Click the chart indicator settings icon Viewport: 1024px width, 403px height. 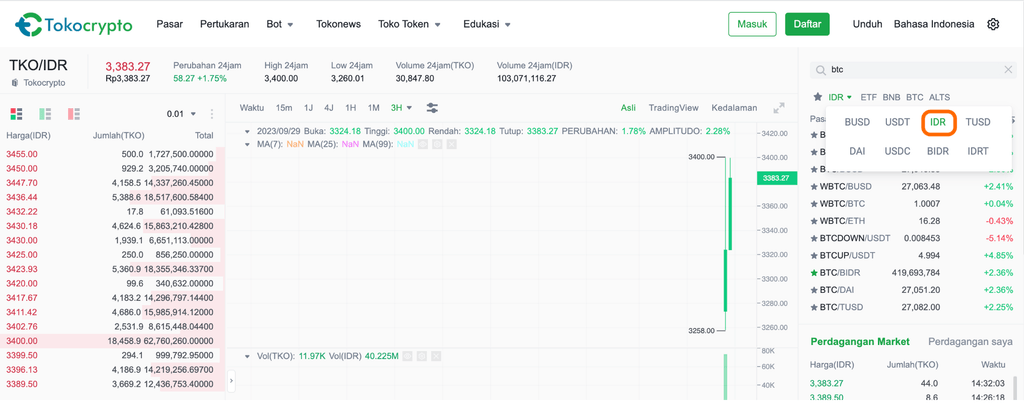[x=432, y=108]
